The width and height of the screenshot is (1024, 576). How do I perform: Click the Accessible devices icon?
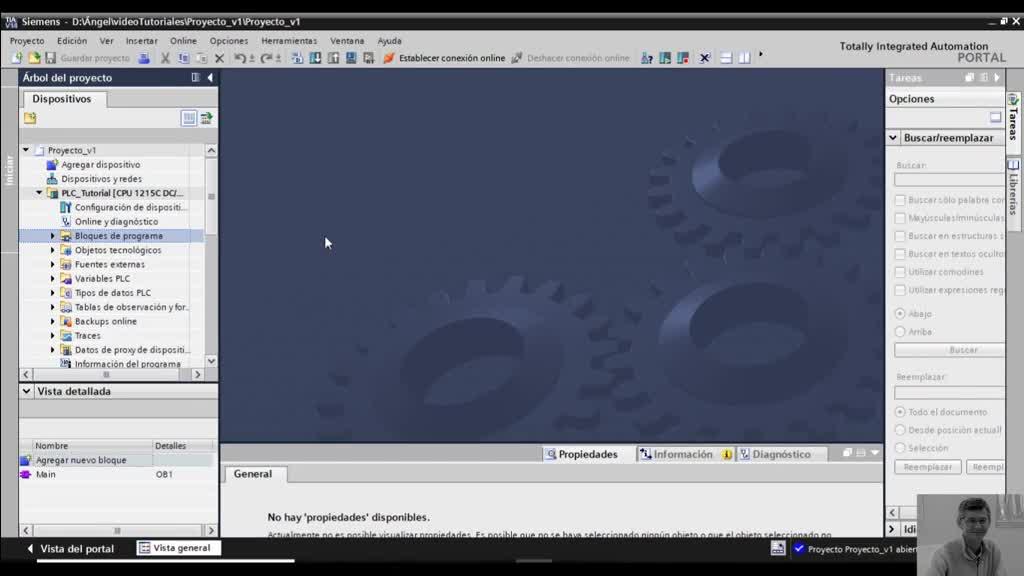pyautogui.click(x=647, y=58)
